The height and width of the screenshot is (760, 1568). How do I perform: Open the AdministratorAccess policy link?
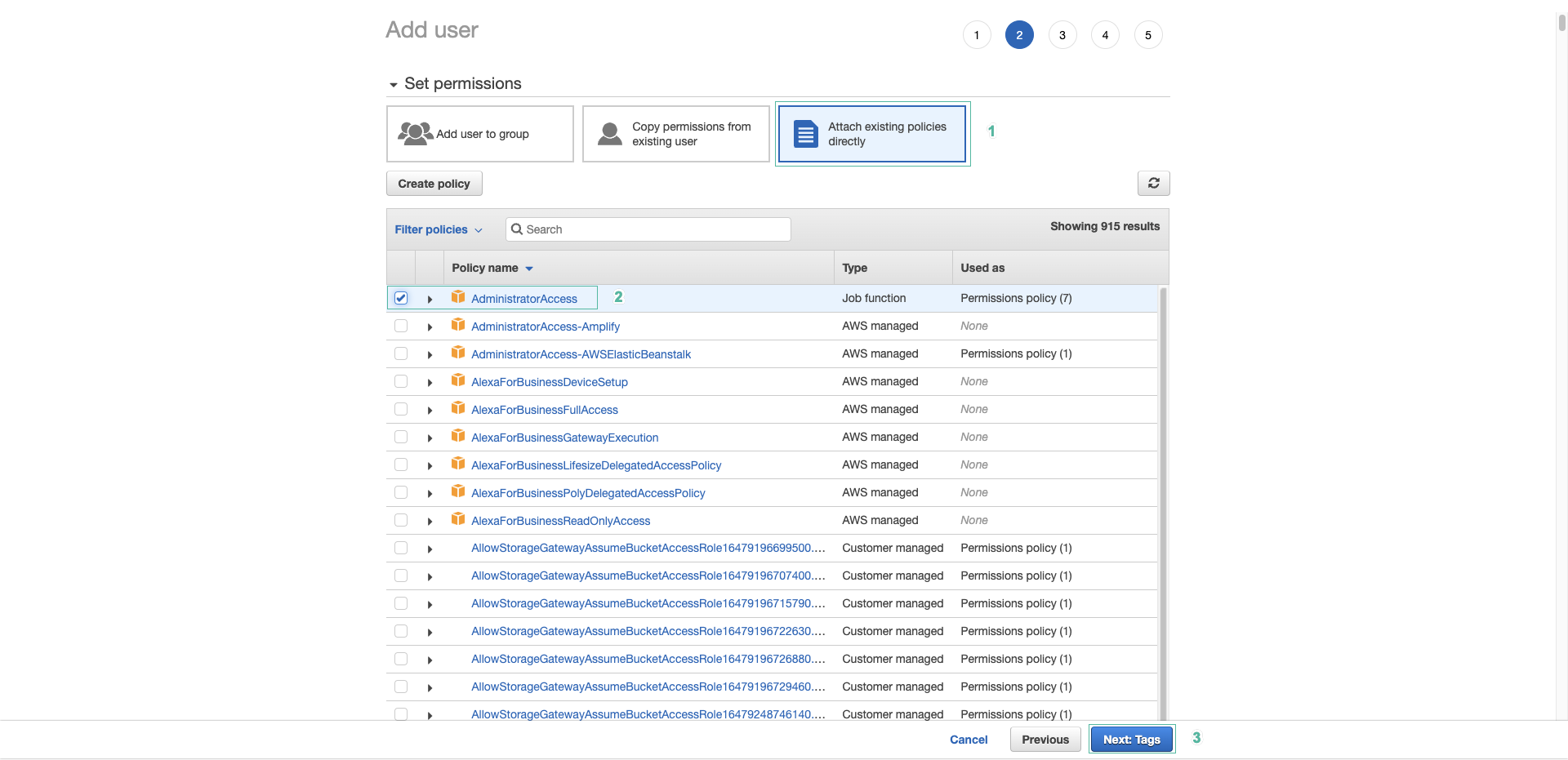(524, 299)
